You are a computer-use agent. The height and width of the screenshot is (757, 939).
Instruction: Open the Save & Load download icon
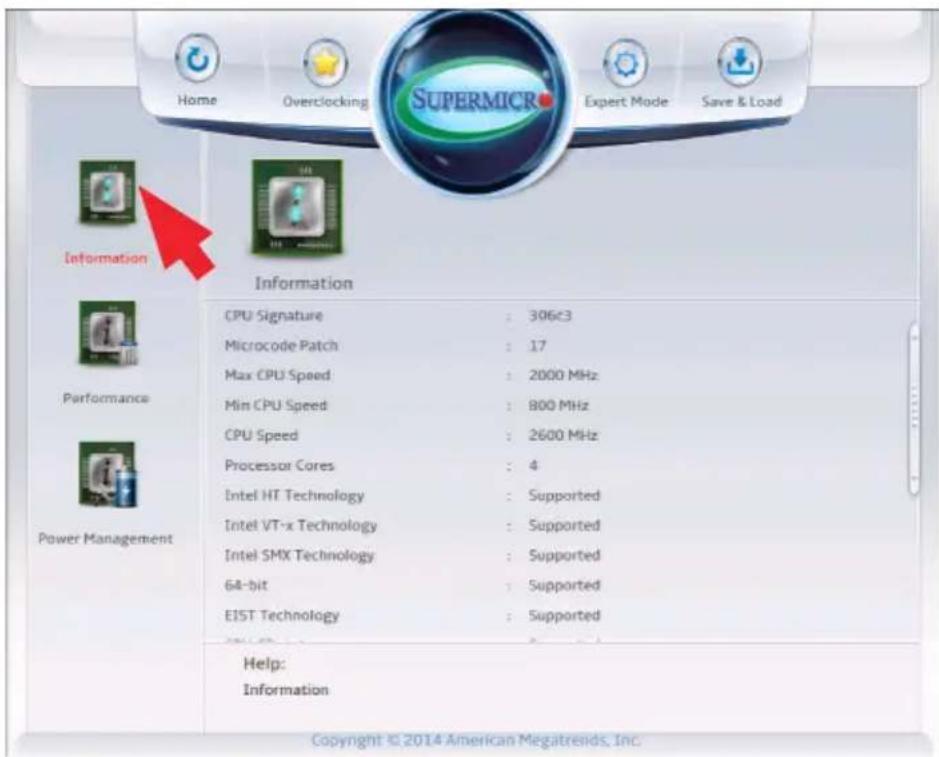740,61
